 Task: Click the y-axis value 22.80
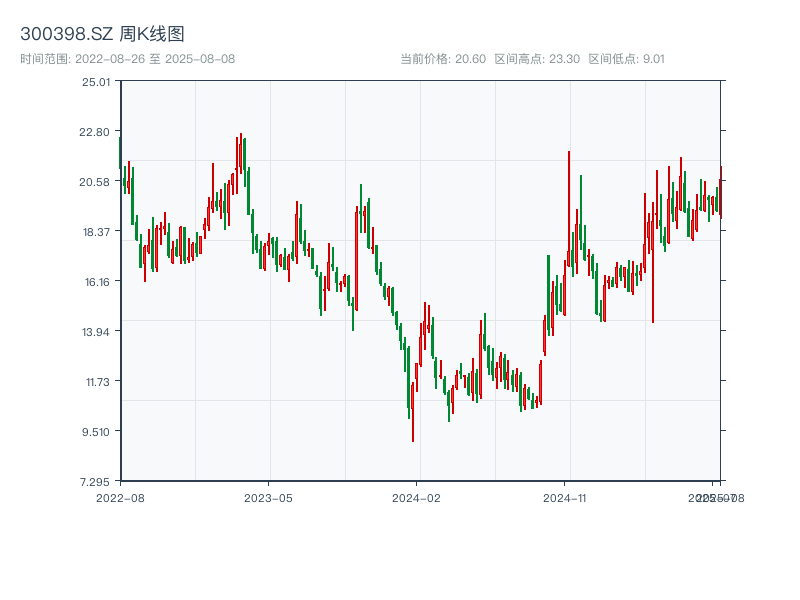click(x=94, y=132)
